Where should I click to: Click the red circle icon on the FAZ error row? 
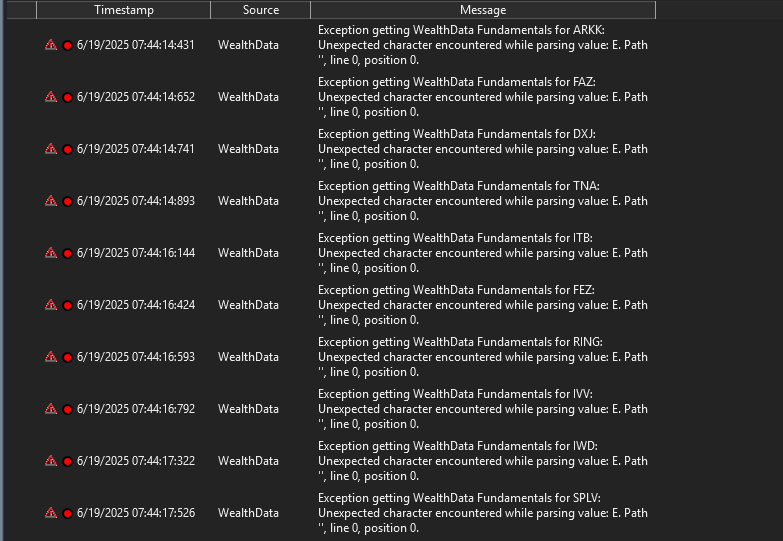tap(67, 98)
